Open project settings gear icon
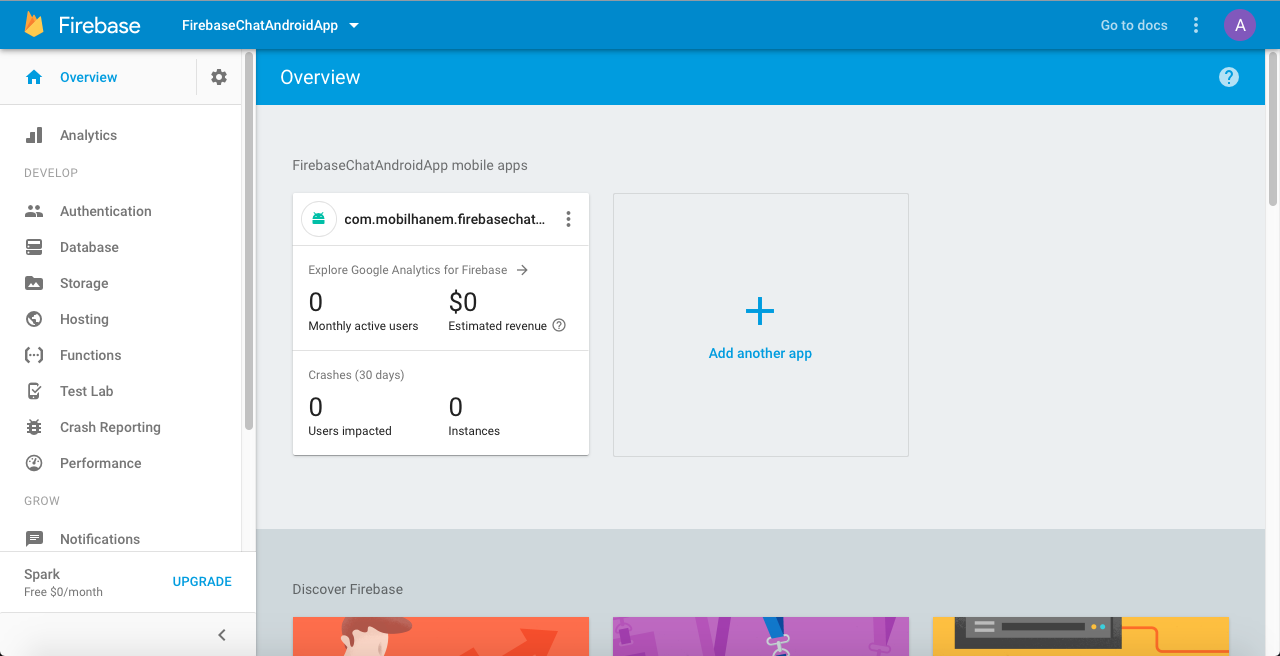 tap(219, 77)
